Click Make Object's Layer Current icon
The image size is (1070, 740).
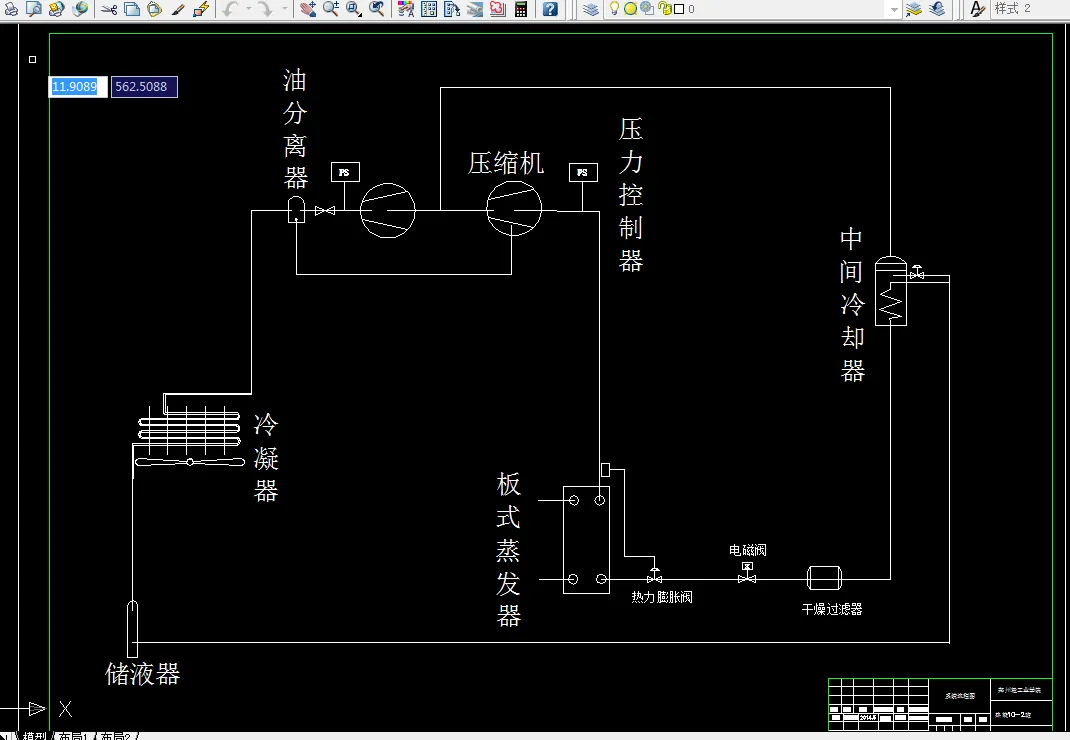click(x=913, y=9)
